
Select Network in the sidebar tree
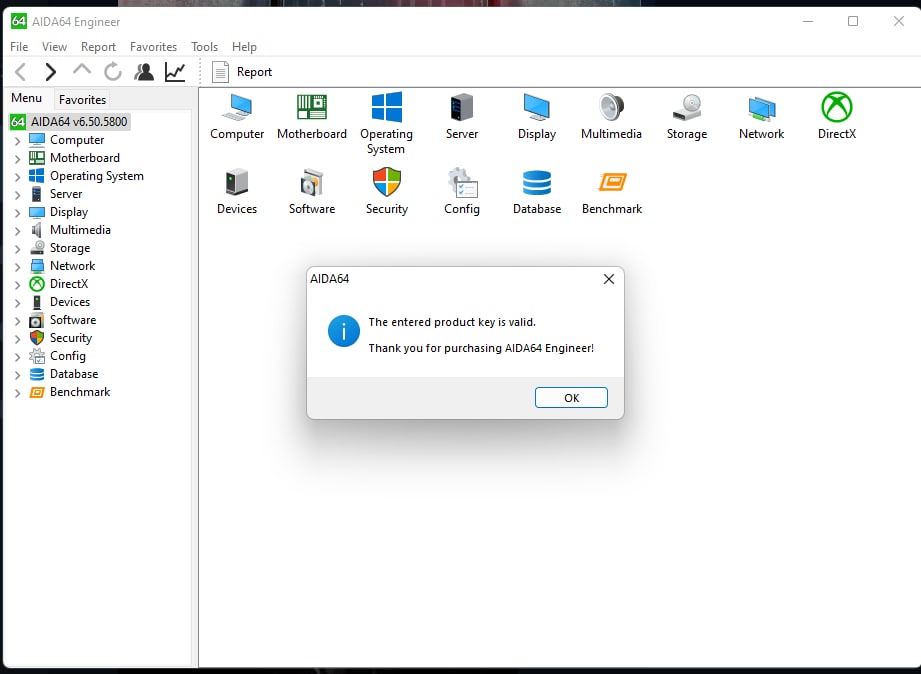(x=72, y=266)
